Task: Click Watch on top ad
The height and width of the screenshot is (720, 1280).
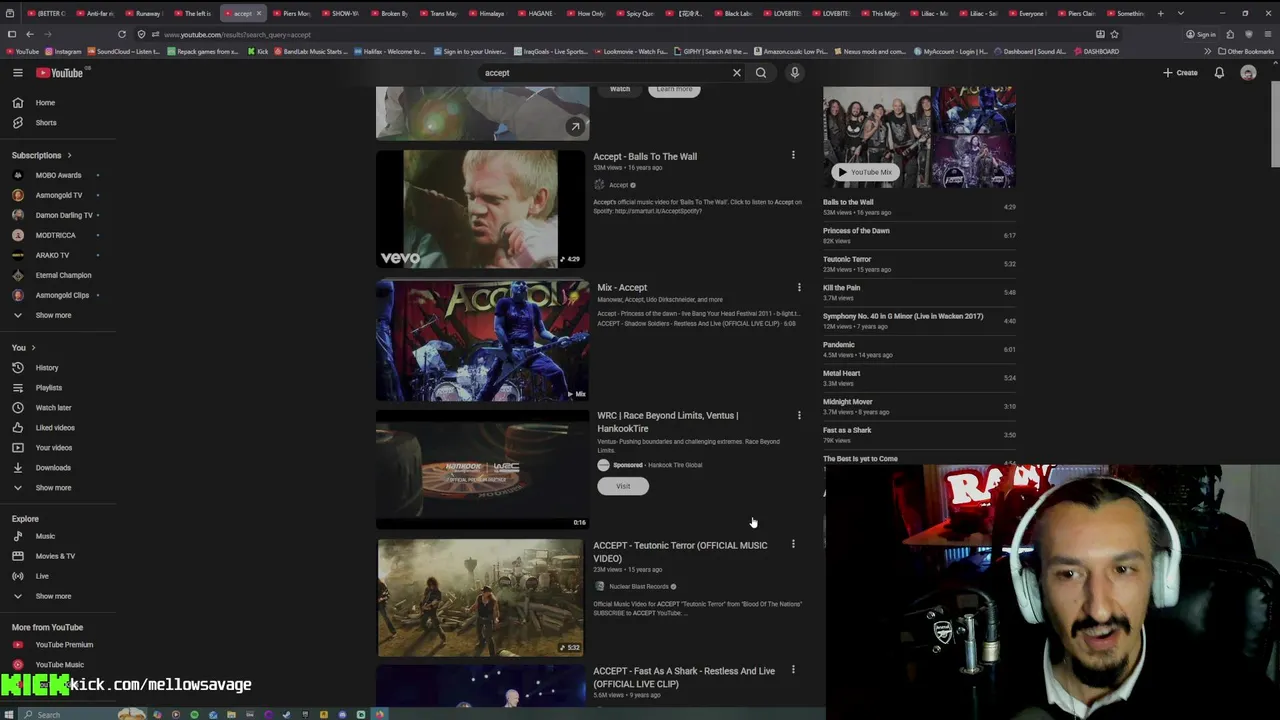Action: pyautogui.click(x=620, y=89)
